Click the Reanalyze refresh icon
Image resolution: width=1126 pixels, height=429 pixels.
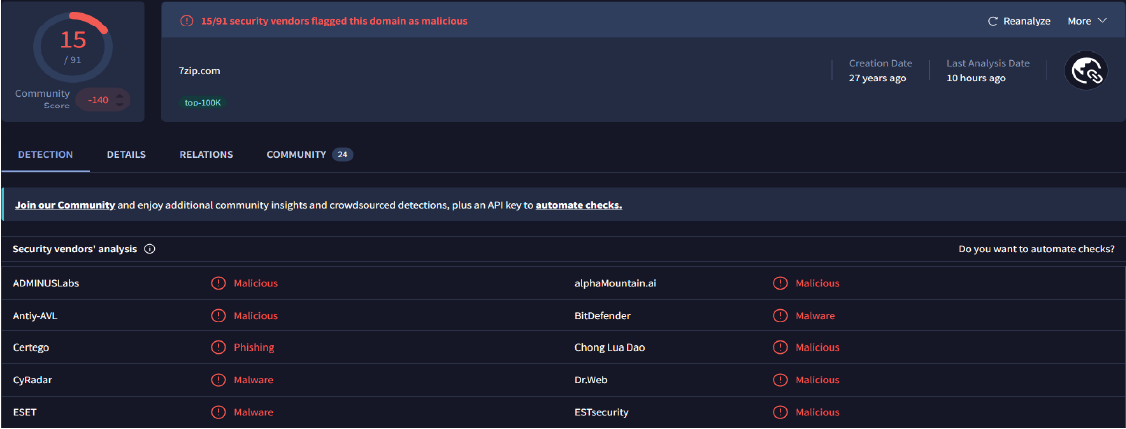[x=993, y=22]
